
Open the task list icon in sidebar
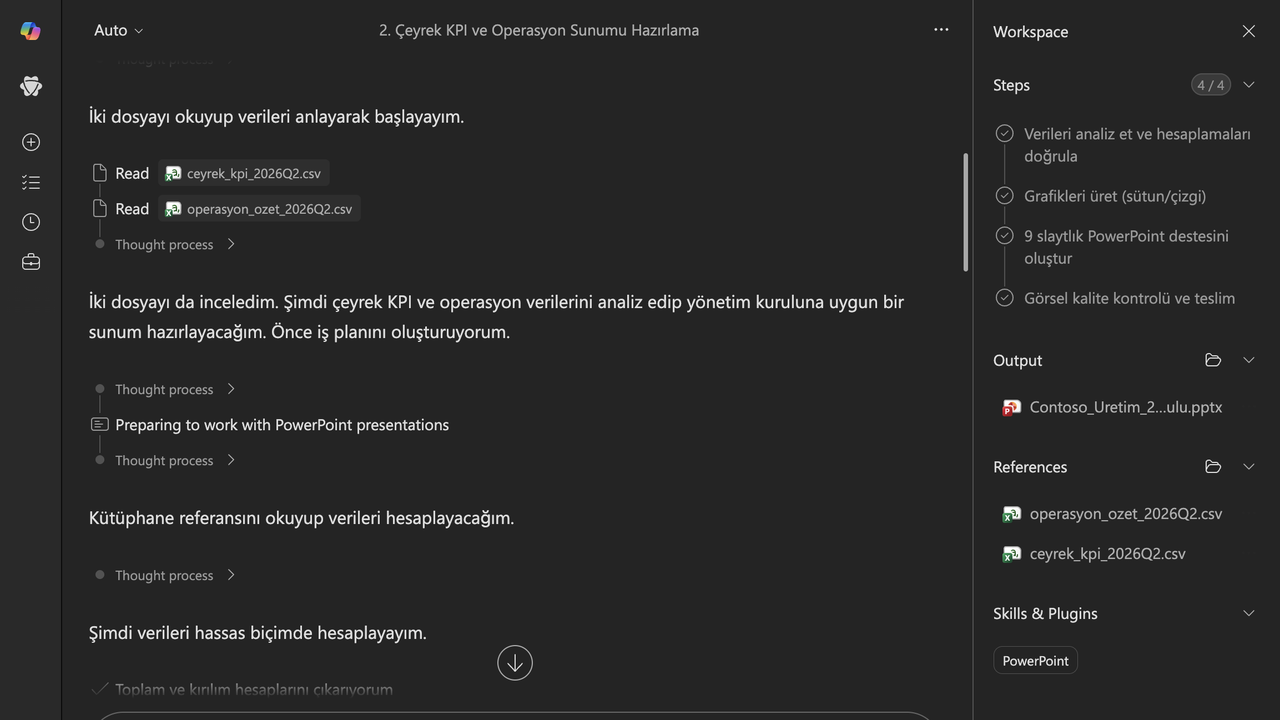pyautogui.click(x=31, y=182)
